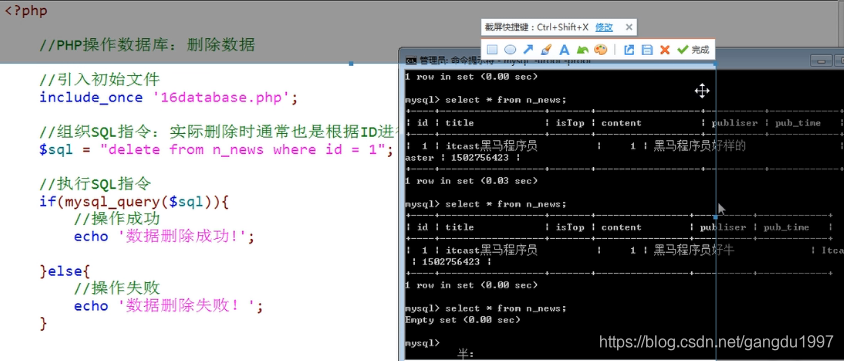The image size is (844, 361).
Task: Select the ellipse annotation tool
Action: pyautogui.click(x=510, y=50)
